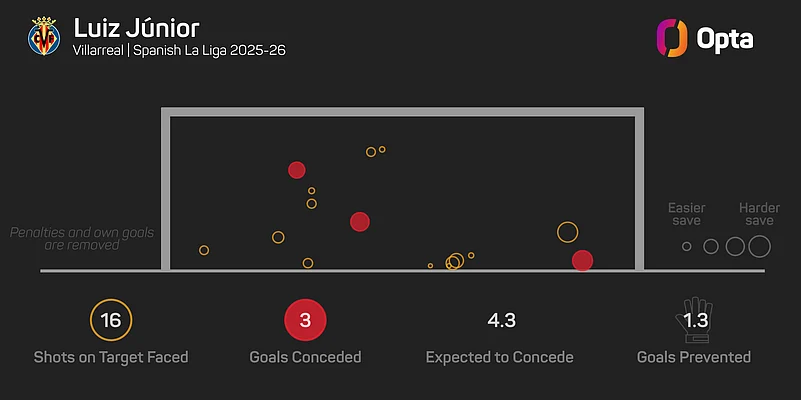Click the large yellow shot circle near the right post
The image size is (801, 400).
pos(567,233)
